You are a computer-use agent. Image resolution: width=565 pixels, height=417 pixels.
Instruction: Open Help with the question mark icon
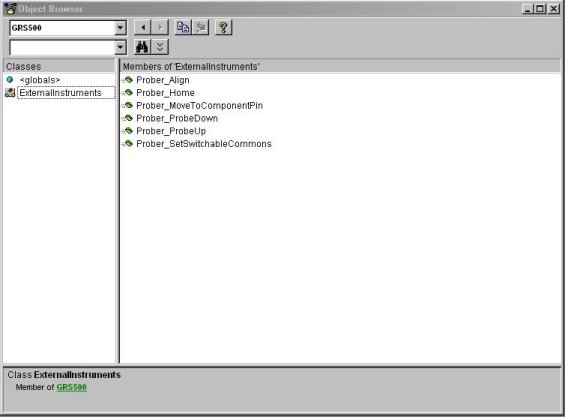point(223,27)
